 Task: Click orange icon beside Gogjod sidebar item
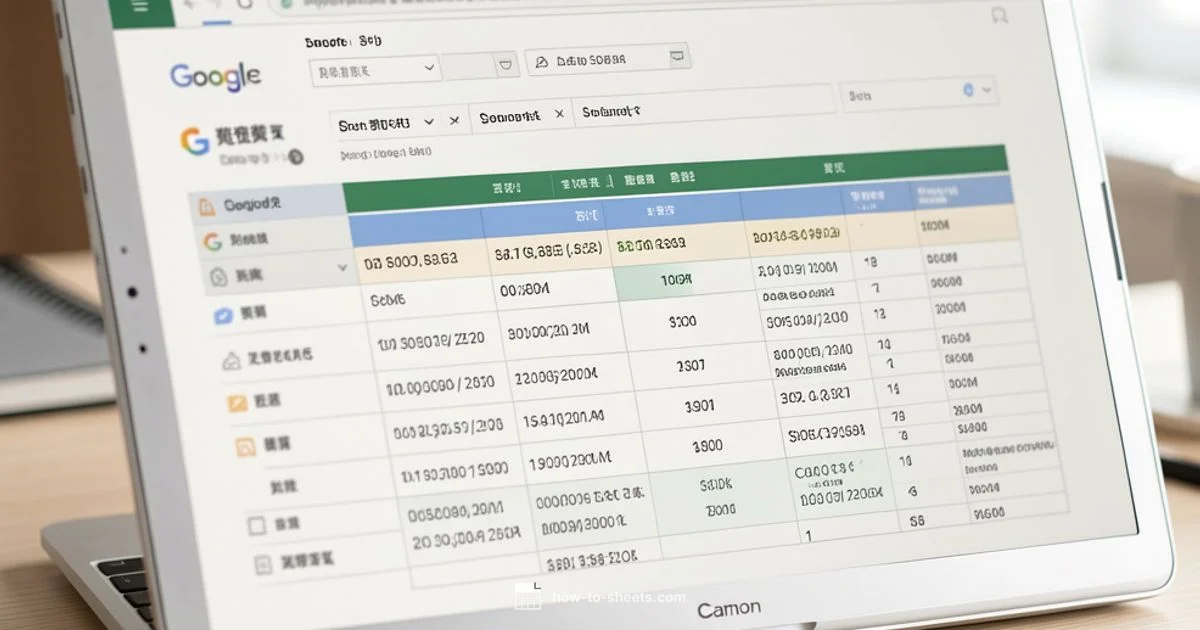click(x=207, y=207)
